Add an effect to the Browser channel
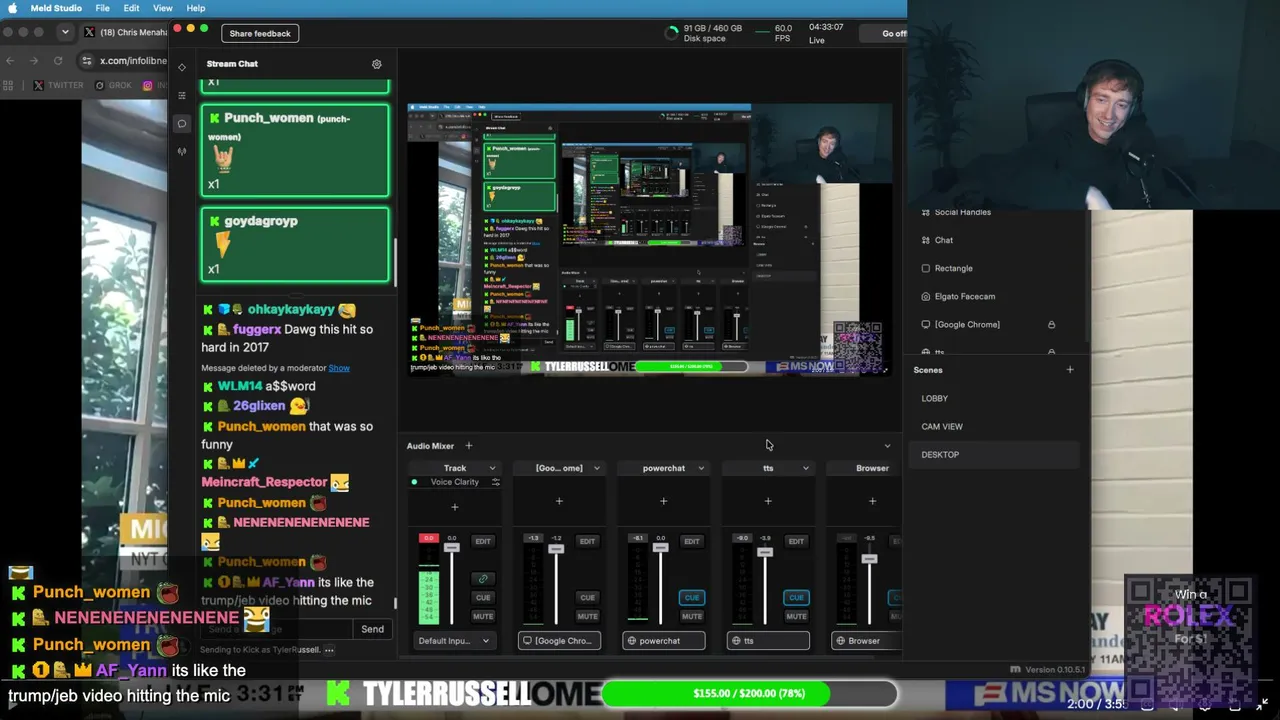1280x720 pixels. coord(872,501)
